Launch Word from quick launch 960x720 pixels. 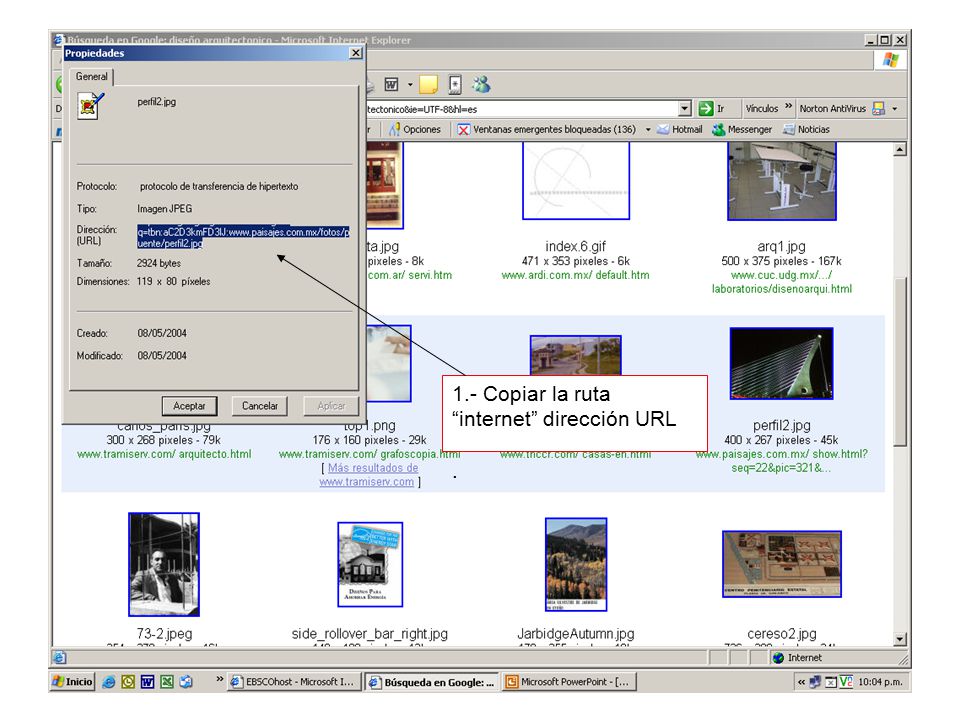[x=148, y=681]
